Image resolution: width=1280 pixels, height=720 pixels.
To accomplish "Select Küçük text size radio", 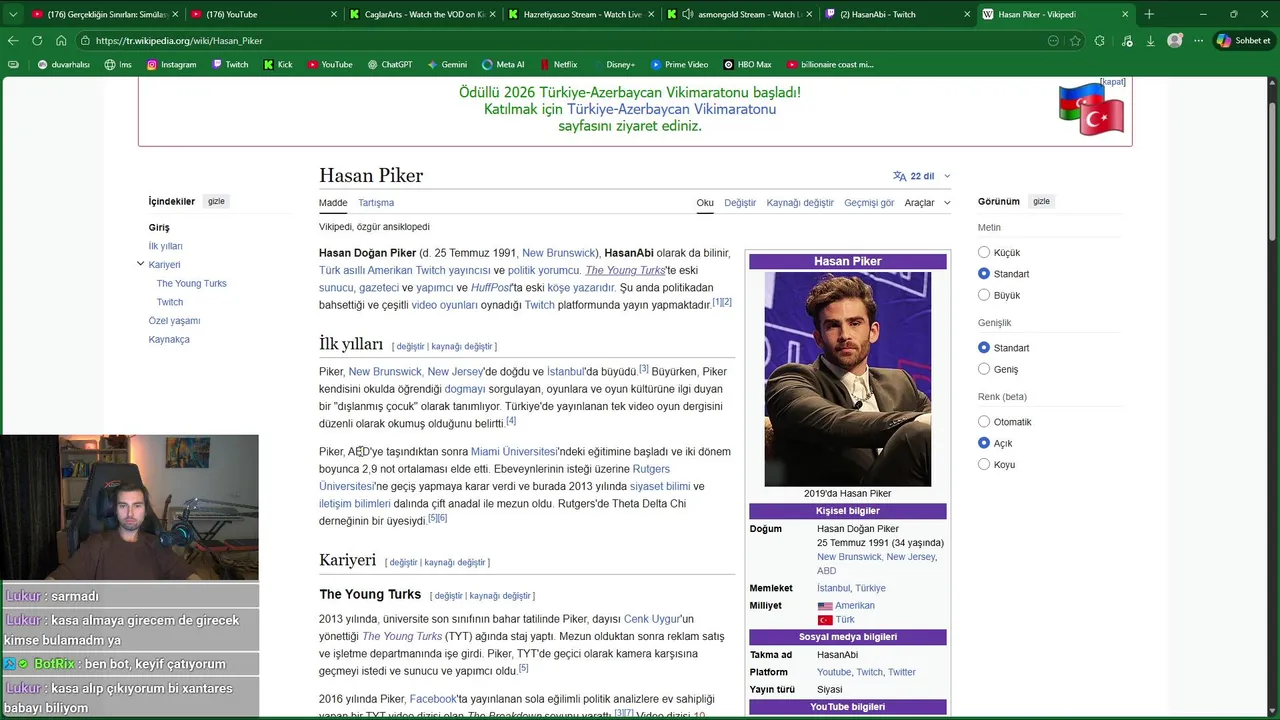I will tap(984, 253).
